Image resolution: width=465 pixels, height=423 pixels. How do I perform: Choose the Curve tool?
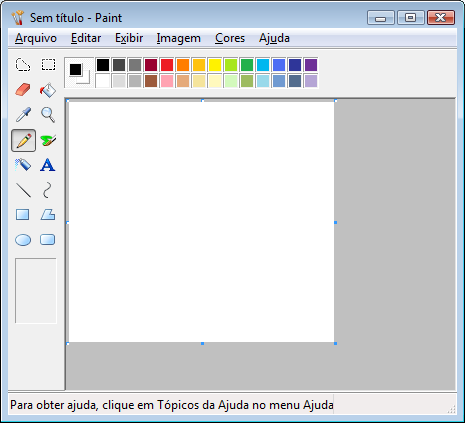tap(48, 190)
